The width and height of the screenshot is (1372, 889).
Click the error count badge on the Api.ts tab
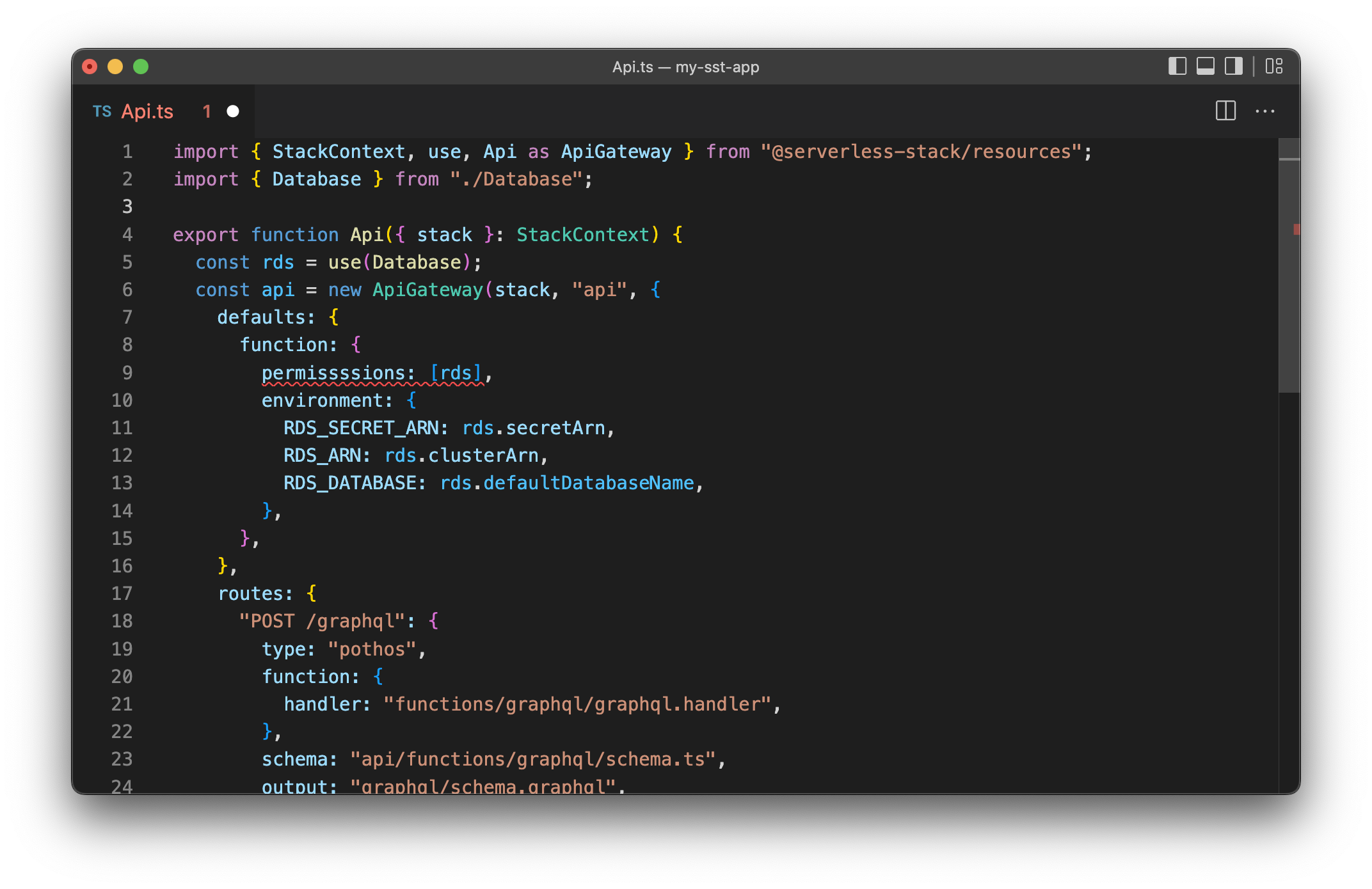207,111
